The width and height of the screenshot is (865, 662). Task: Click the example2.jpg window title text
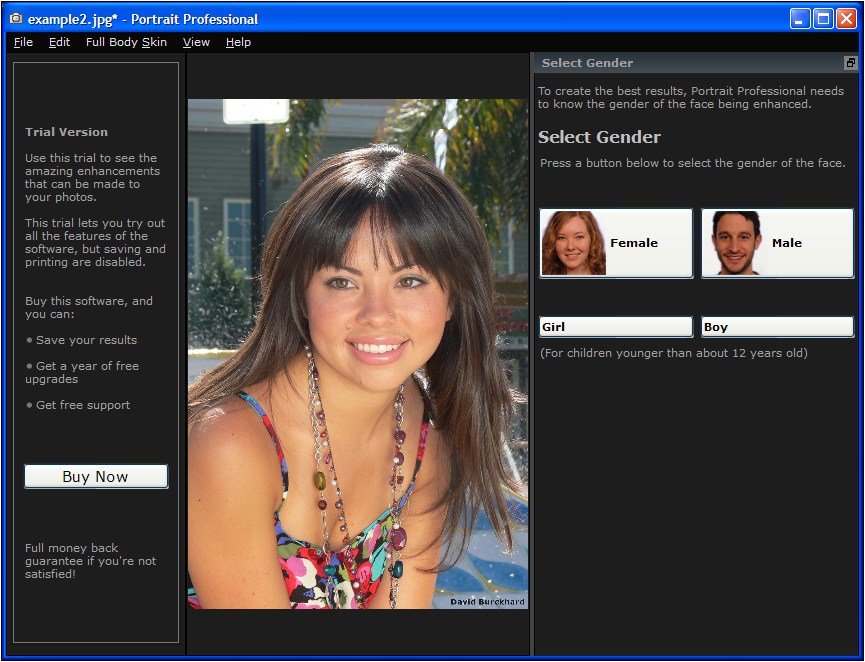click(143, 19)
